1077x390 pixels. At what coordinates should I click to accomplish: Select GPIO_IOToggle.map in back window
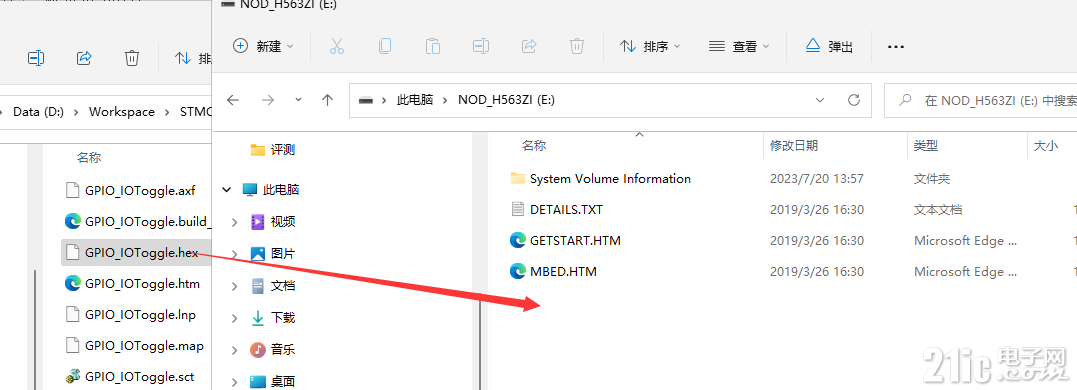pyautogui.click(x=144, y=346)
